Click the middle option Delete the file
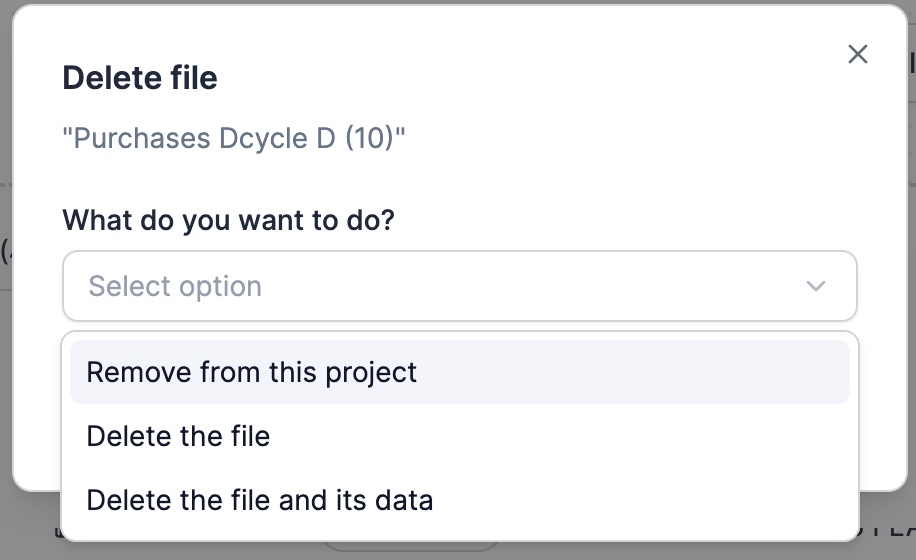 (460, 436)
